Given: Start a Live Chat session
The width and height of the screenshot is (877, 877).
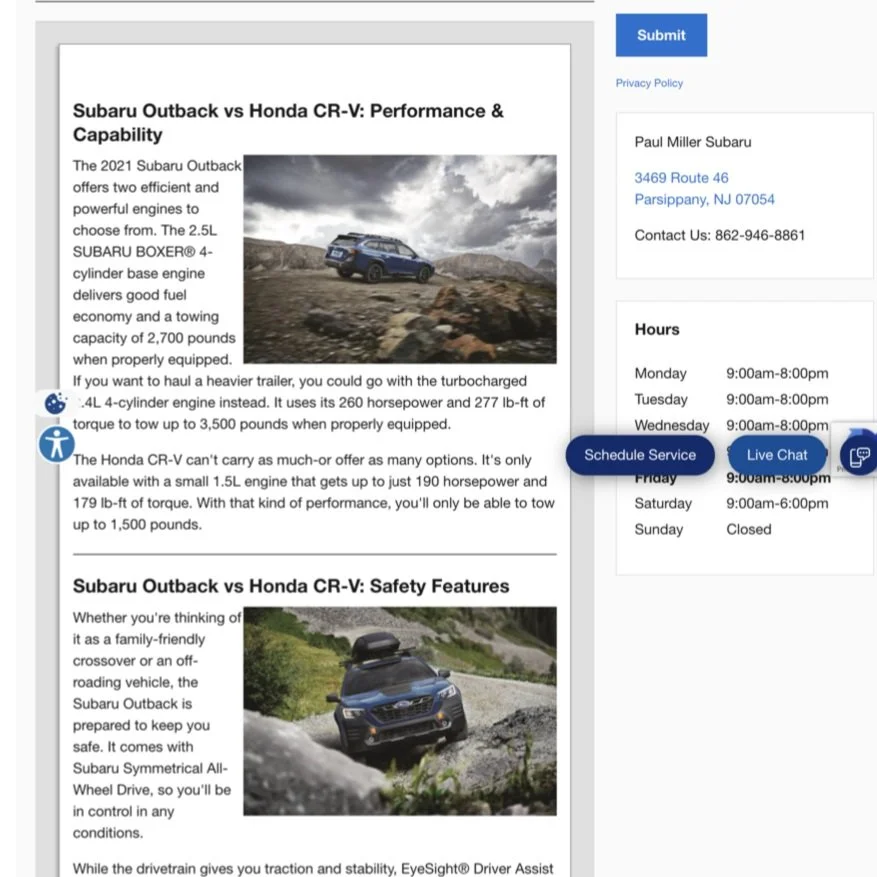Looking at the screenshot, I should (x=777, y=455).
